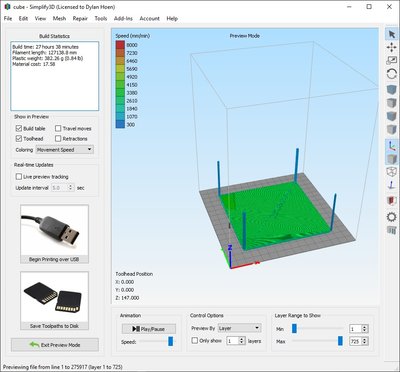The width and height of the screenshot is (400, 372).
Task: Click the Simplify3D app icon in title bar
Action: point(7,6)
